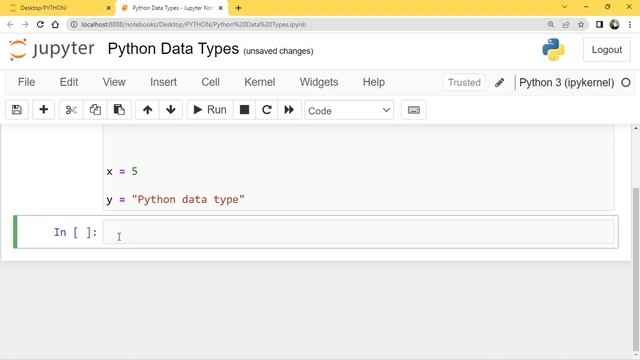The width and height of the screenshot is (640, 360).
Task: Click the In [ ]: cell prompt
Action: coord(76,232)
